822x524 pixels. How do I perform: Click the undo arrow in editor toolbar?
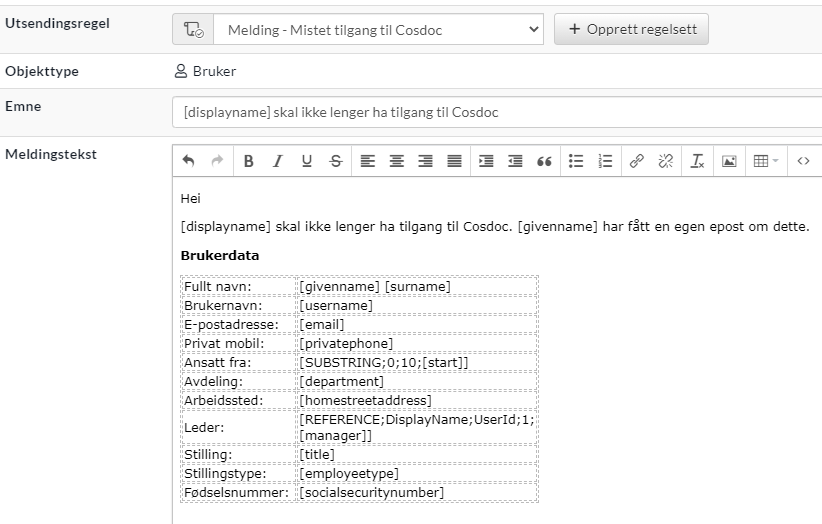(188, 161)
